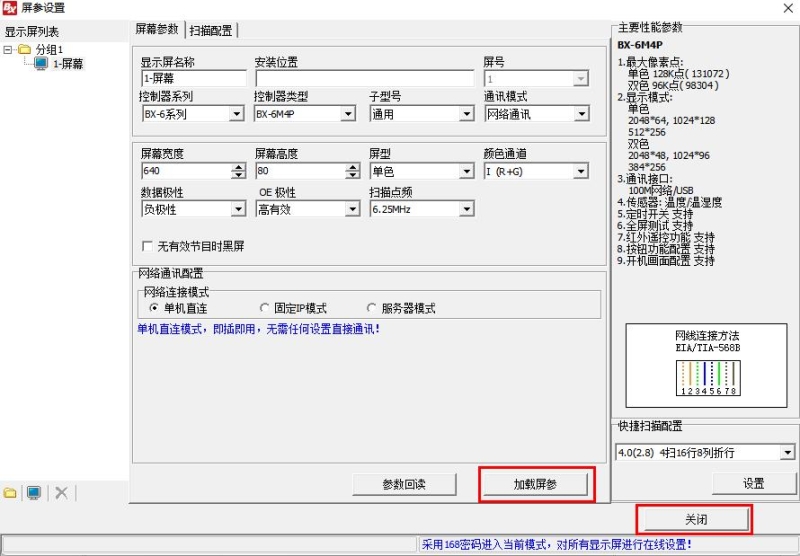Select 服务器模式 radio button
Screen dimensions: 800x556
371,308
